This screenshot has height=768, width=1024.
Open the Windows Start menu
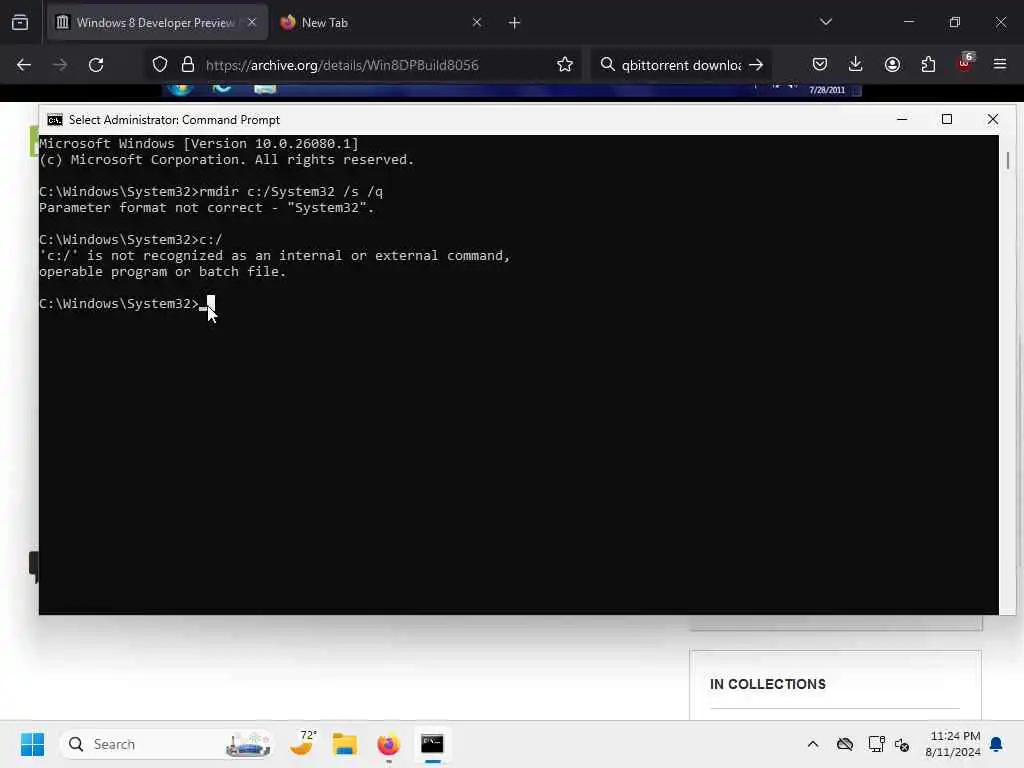32,744
